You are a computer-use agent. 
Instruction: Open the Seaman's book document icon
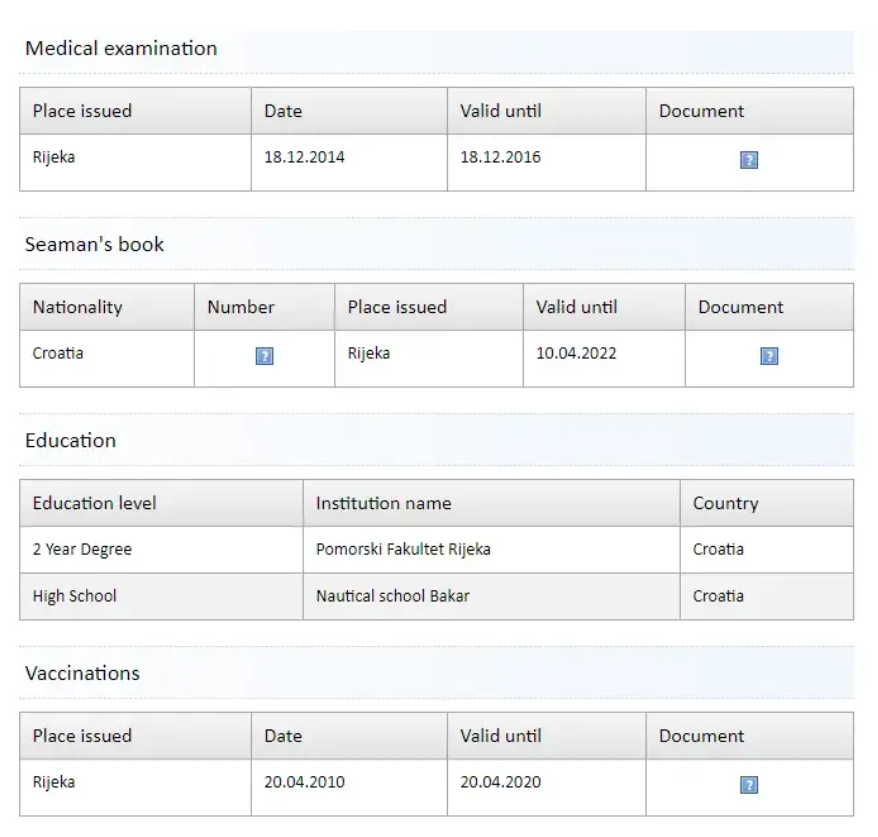click(x=769, y=356)
